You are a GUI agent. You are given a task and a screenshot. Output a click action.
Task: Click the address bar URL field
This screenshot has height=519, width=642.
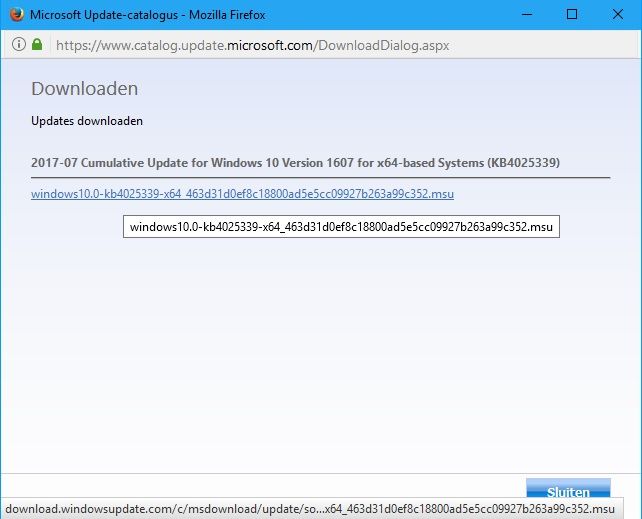pos(252,45)
